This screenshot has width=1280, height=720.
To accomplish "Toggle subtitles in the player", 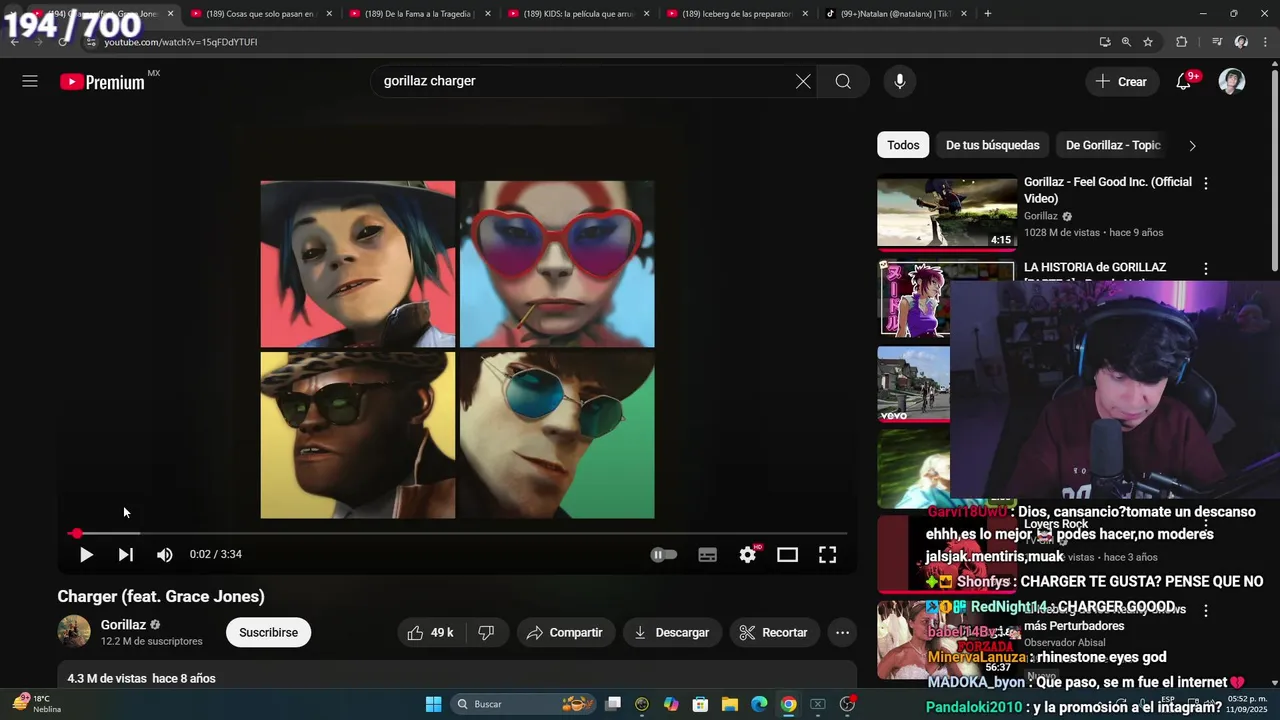I will pyautogui.click(x=707, y=554).
